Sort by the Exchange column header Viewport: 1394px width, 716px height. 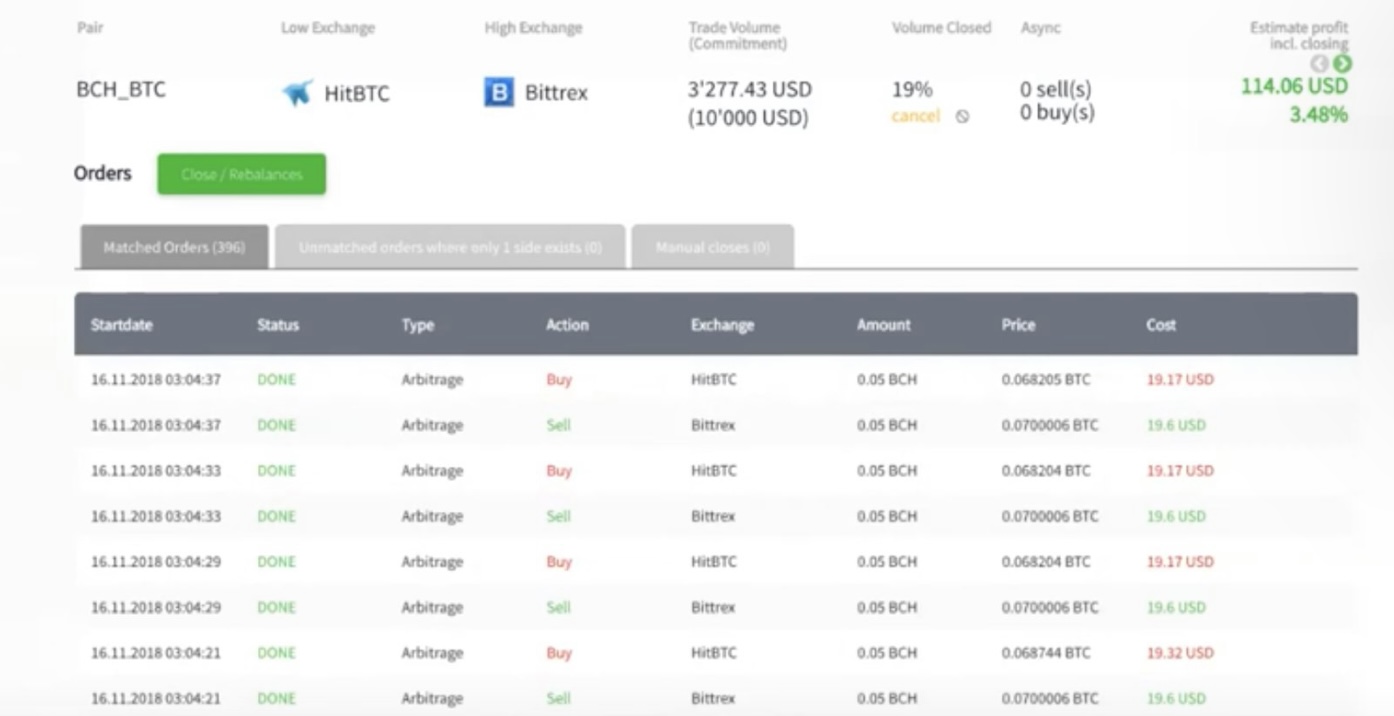[721, 325]
